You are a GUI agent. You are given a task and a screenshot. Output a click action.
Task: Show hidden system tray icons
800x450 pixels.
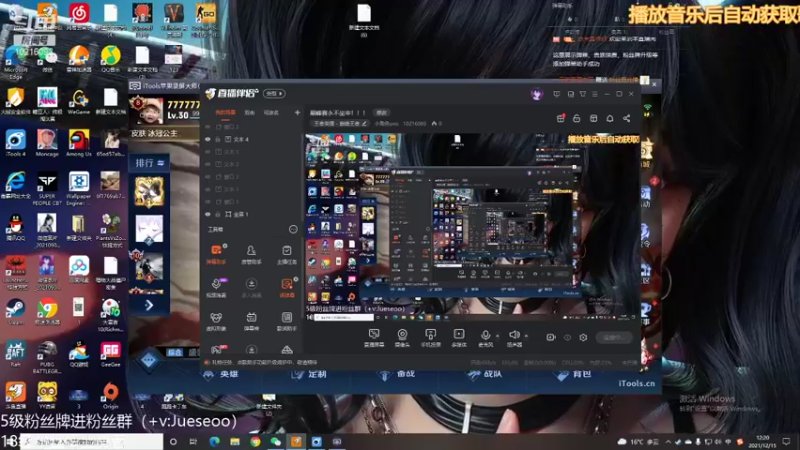coord(668,442)
